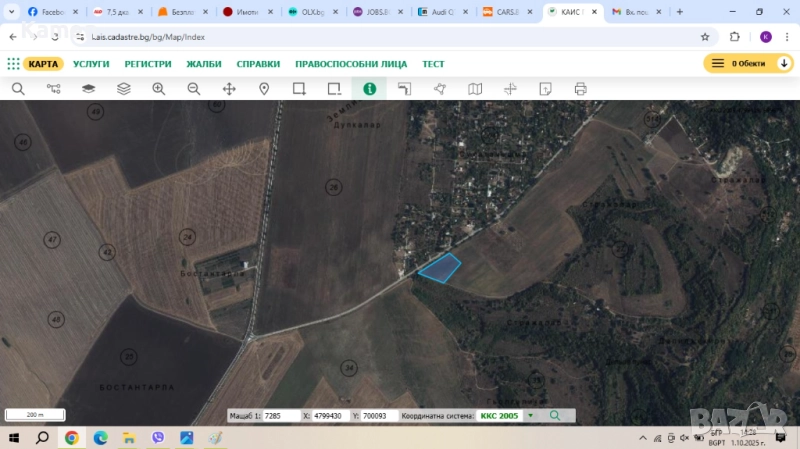Select the zoom out tool

click(194, 89)
